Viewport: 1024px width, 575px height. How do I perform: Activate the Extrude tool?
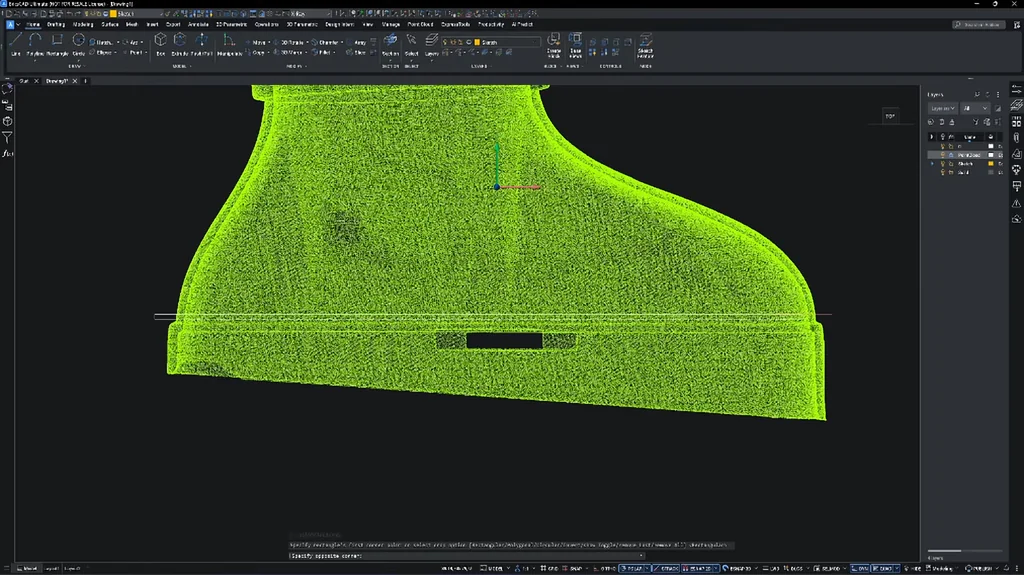click(180, 45)
